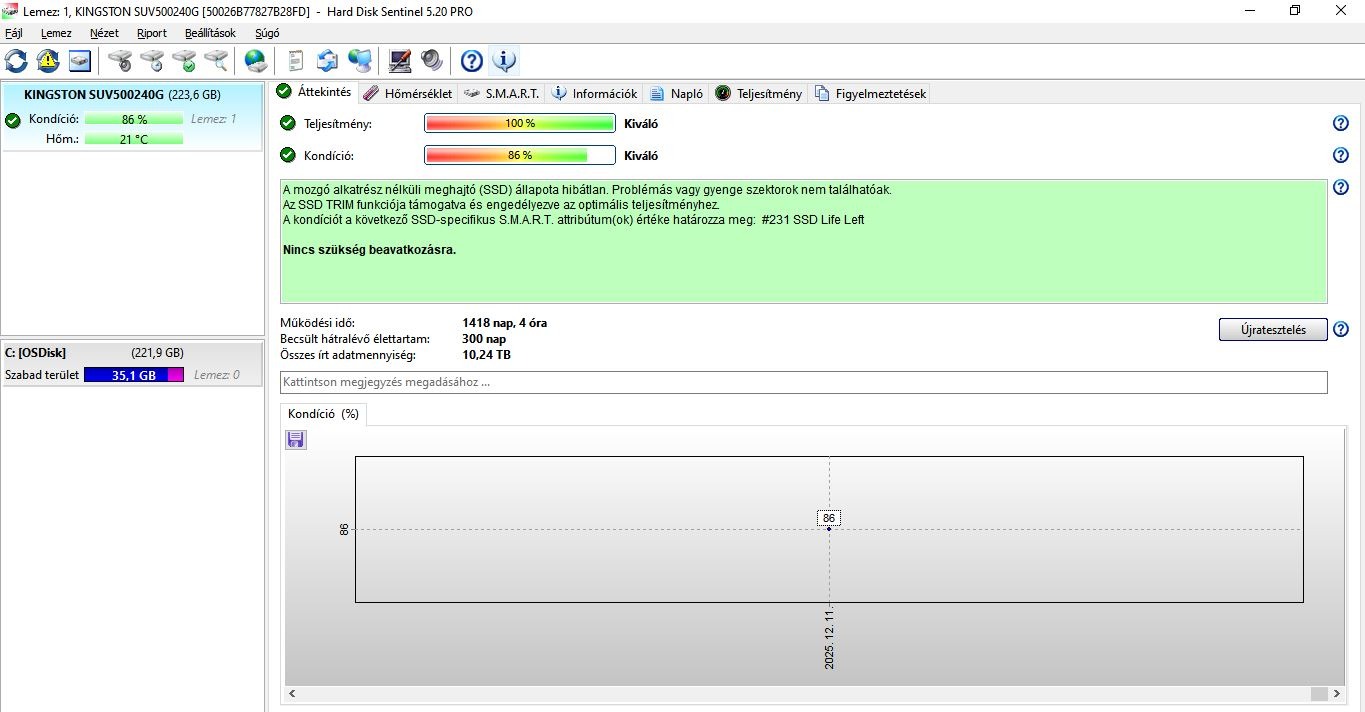Click the 300 nap remaining lifetime value
Viewport: 1365px width, 712px height.
point(484,339)
